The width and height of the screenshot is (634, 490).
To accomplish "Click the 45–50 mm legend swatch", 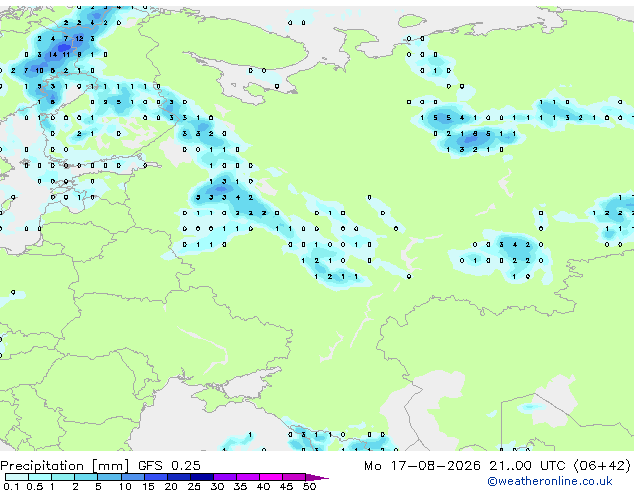I will (x=294, y=477).
